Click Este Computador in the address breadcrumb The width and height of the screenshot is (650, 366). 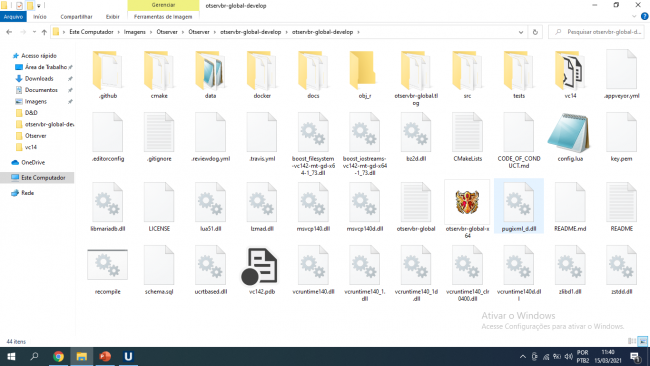tap(91, 32)
